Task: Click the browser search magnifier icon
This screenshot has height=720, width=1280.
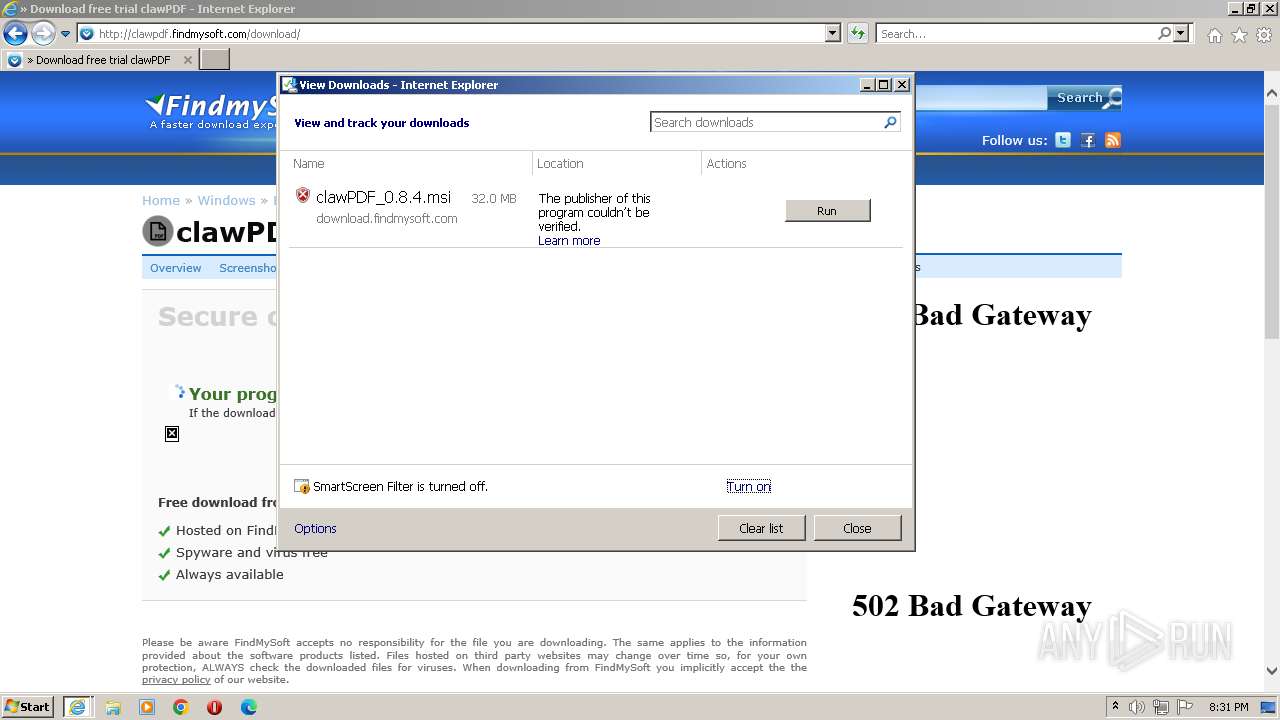Action: point(1164,33)
